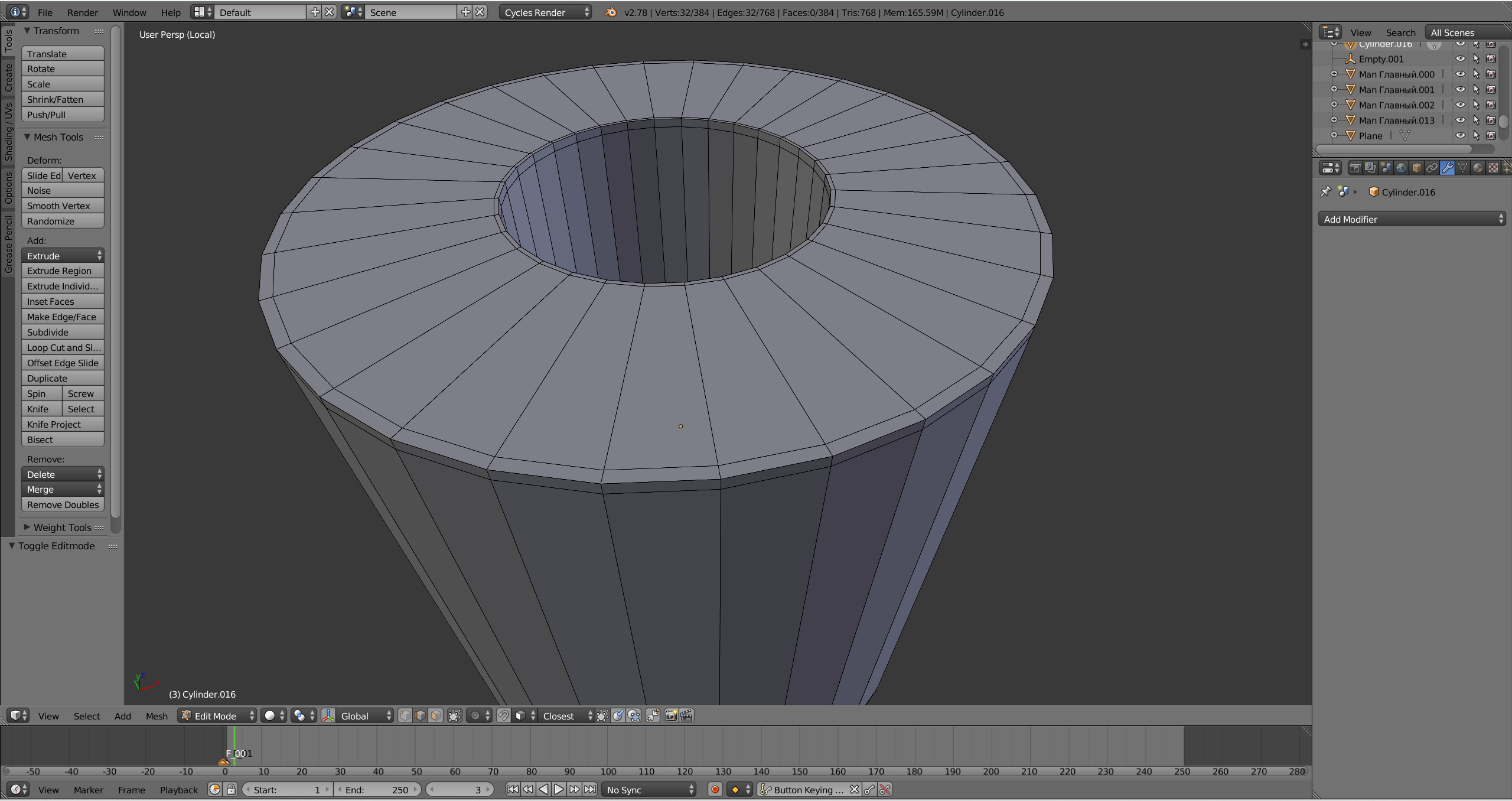Expand the Weight Tools panel

62,528
